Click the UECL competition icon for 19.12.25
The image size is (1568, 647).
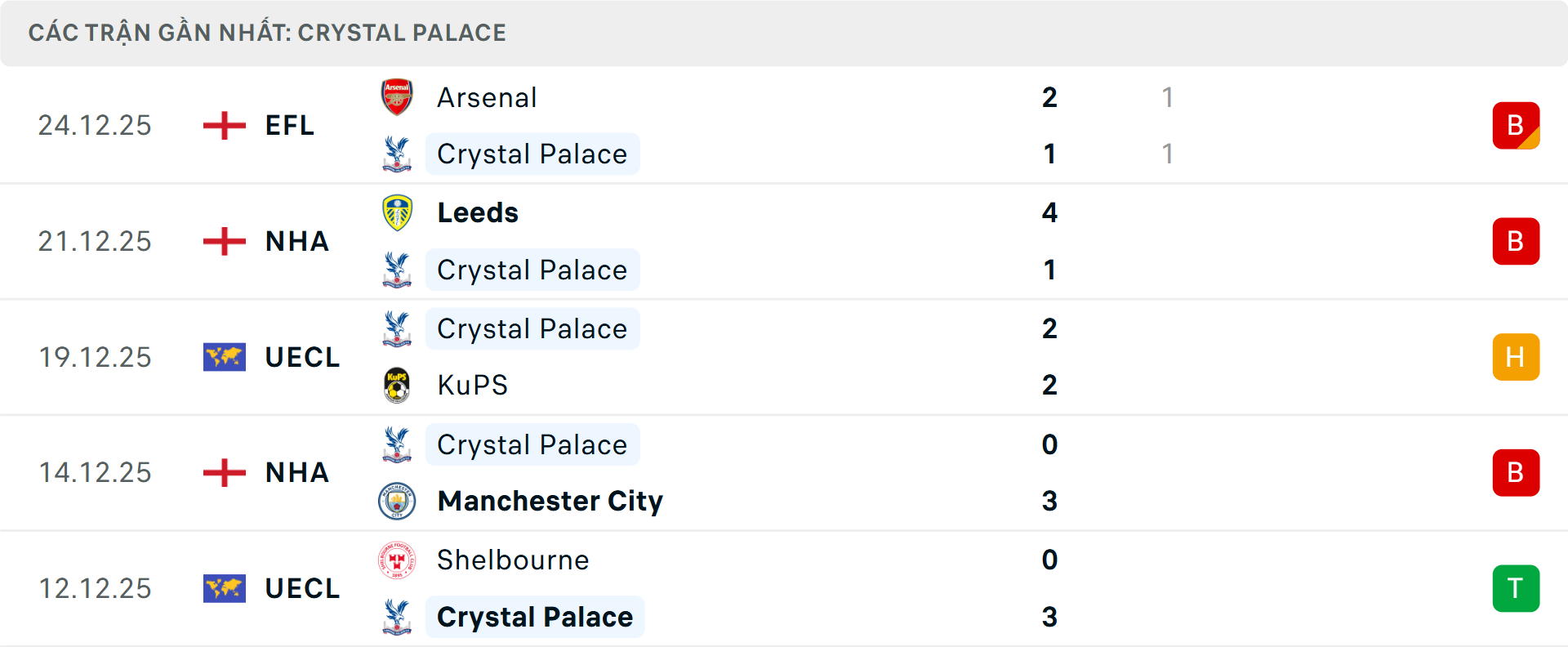point(224,357)
